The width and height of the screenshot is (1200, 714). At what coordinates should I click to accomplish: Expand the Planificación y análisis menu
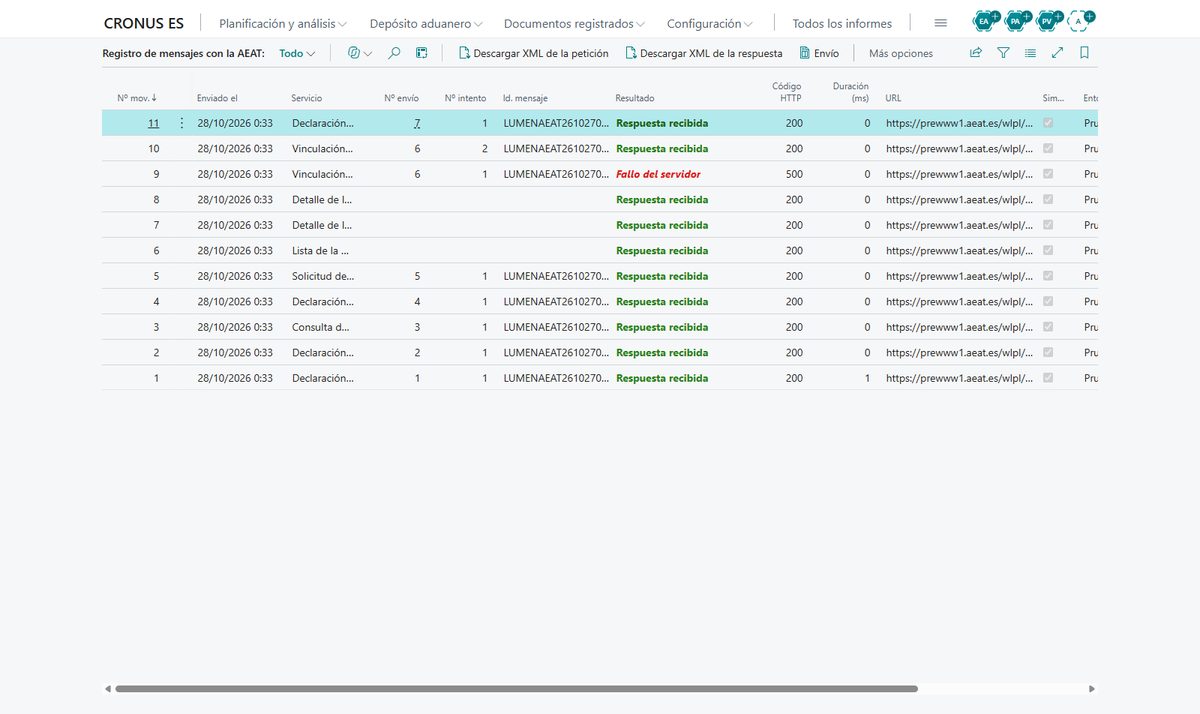point(283,23)
